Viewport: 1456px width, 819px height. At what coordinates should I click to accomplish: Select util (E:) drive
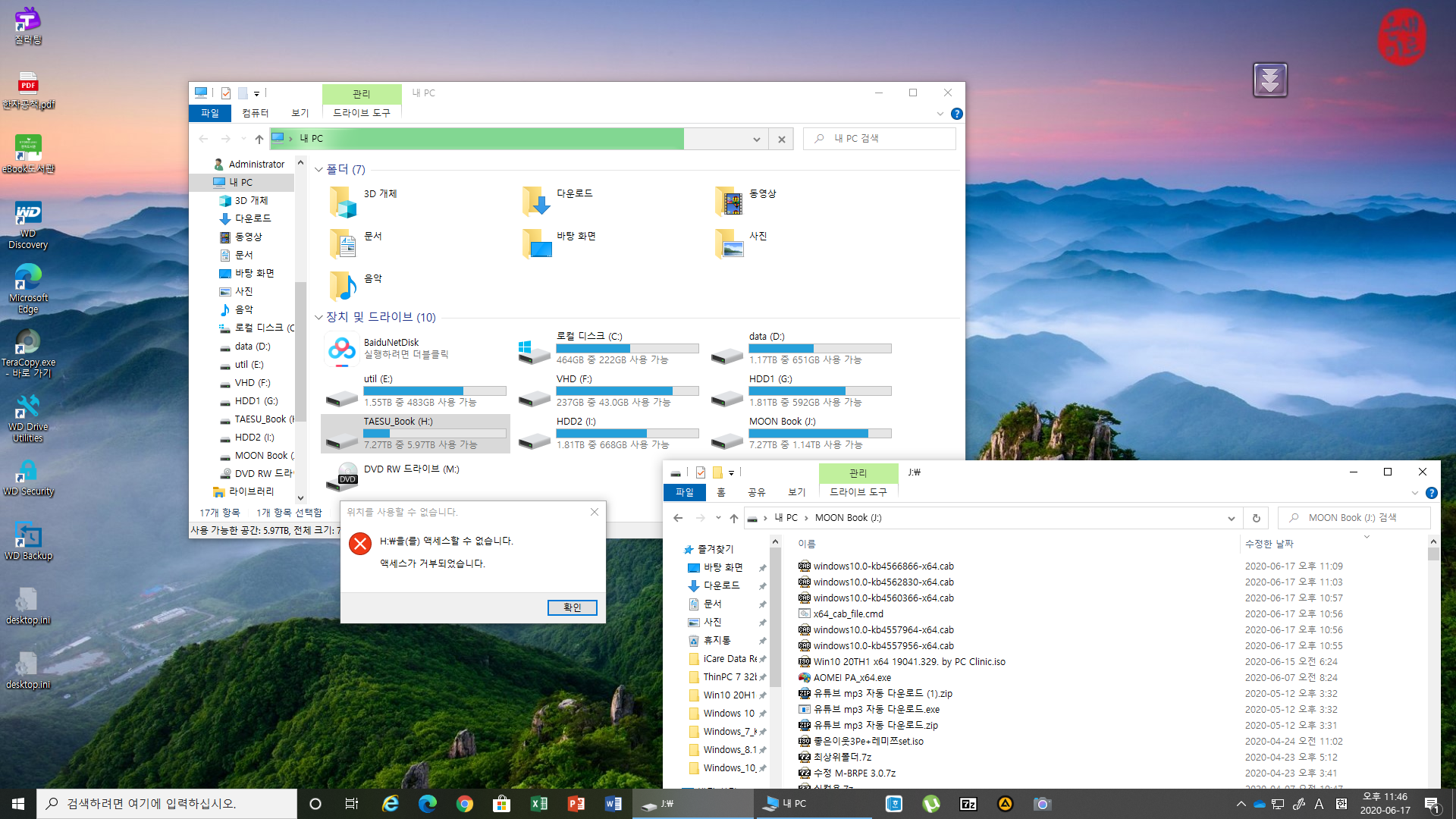415,391
